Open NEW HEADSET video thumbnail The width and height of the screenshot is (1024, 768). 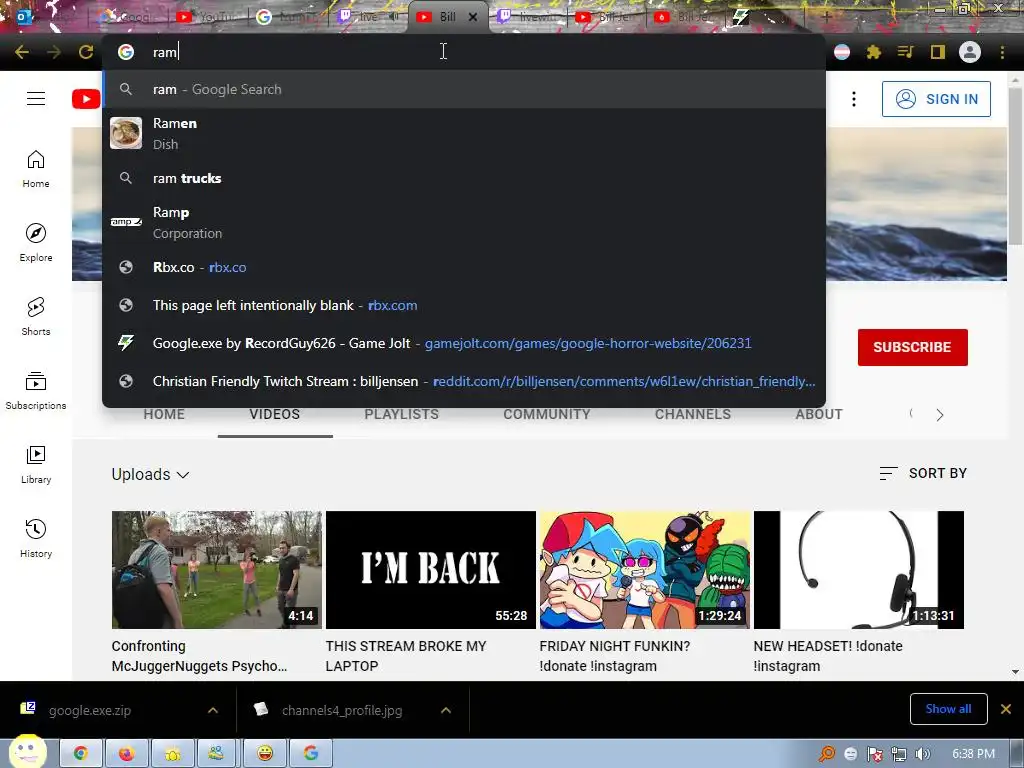pos(859,570)
